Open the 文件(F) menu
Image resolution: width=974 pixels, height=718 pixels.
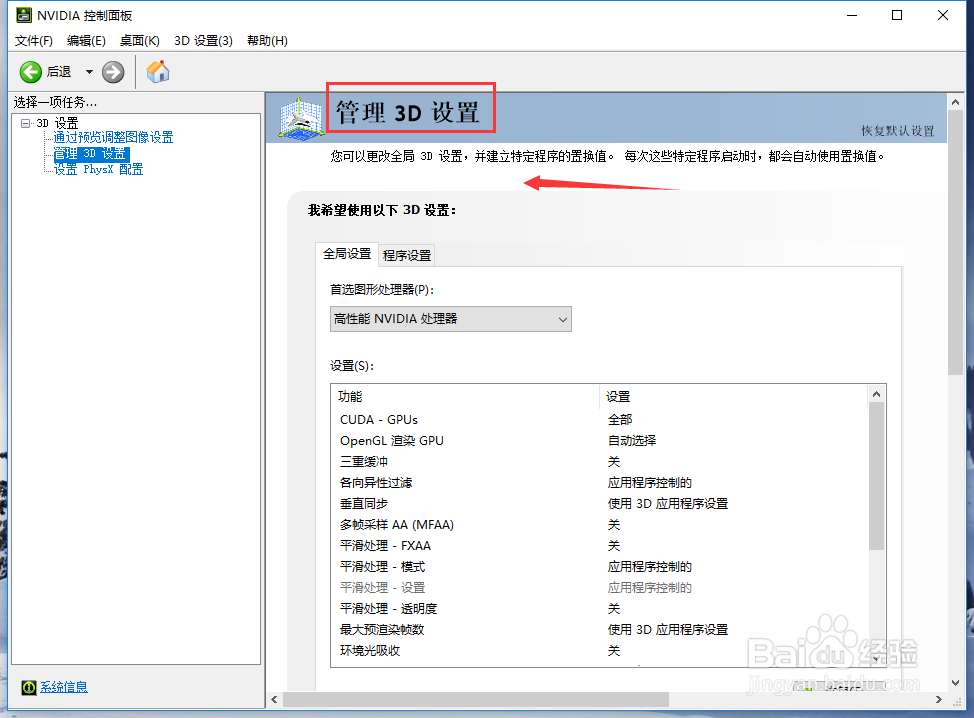coord(34,40)
